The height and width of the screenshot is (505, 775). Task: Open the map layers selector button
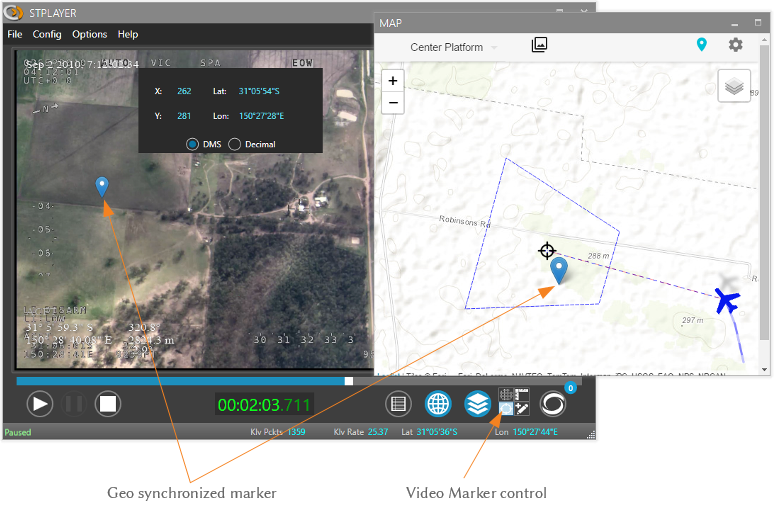pos(735,87)
